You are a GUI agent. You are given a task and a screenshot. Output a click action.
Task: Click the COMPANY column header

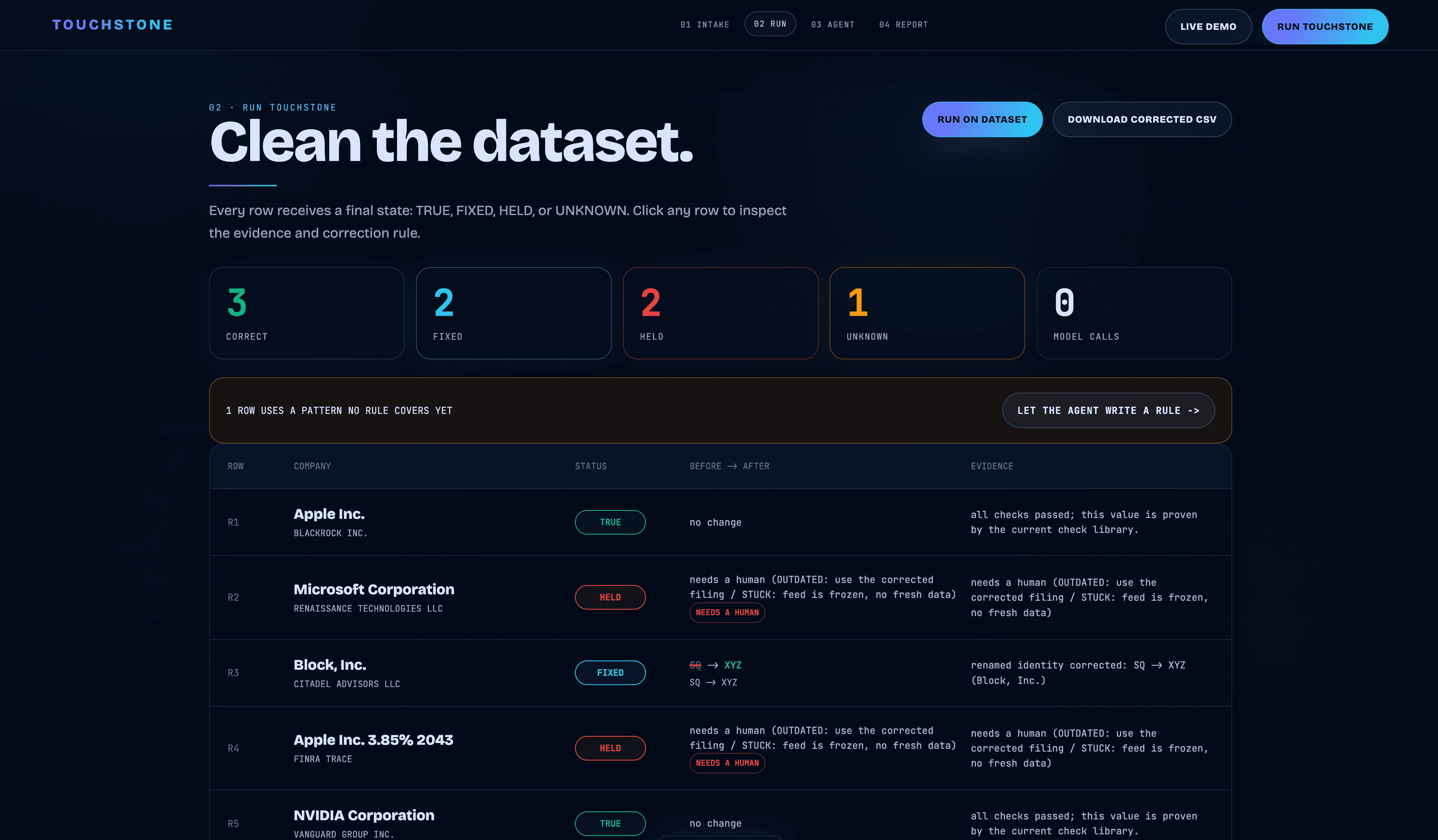tap(312, 466)
